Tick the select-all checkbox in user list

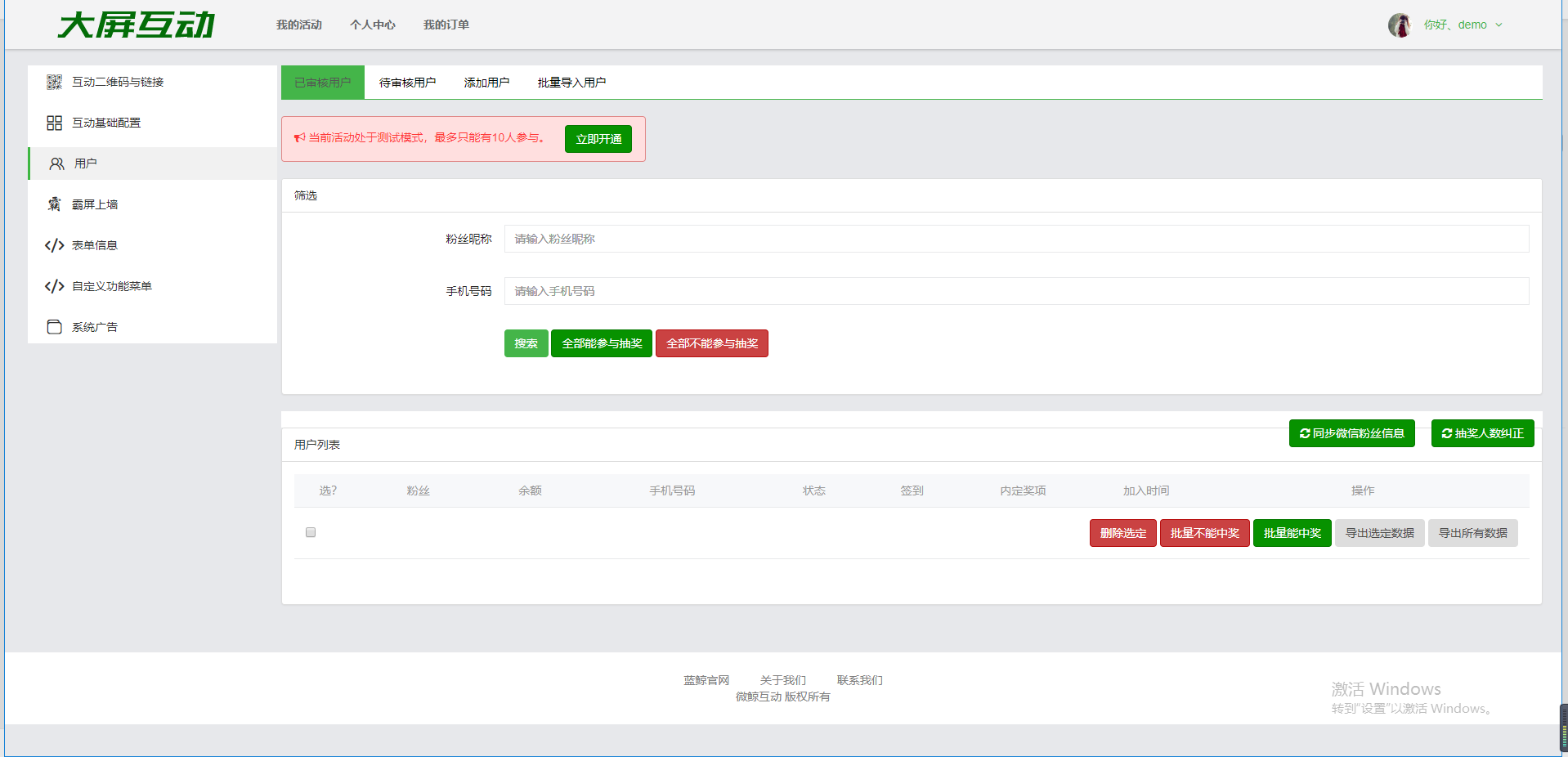(311, 532)
